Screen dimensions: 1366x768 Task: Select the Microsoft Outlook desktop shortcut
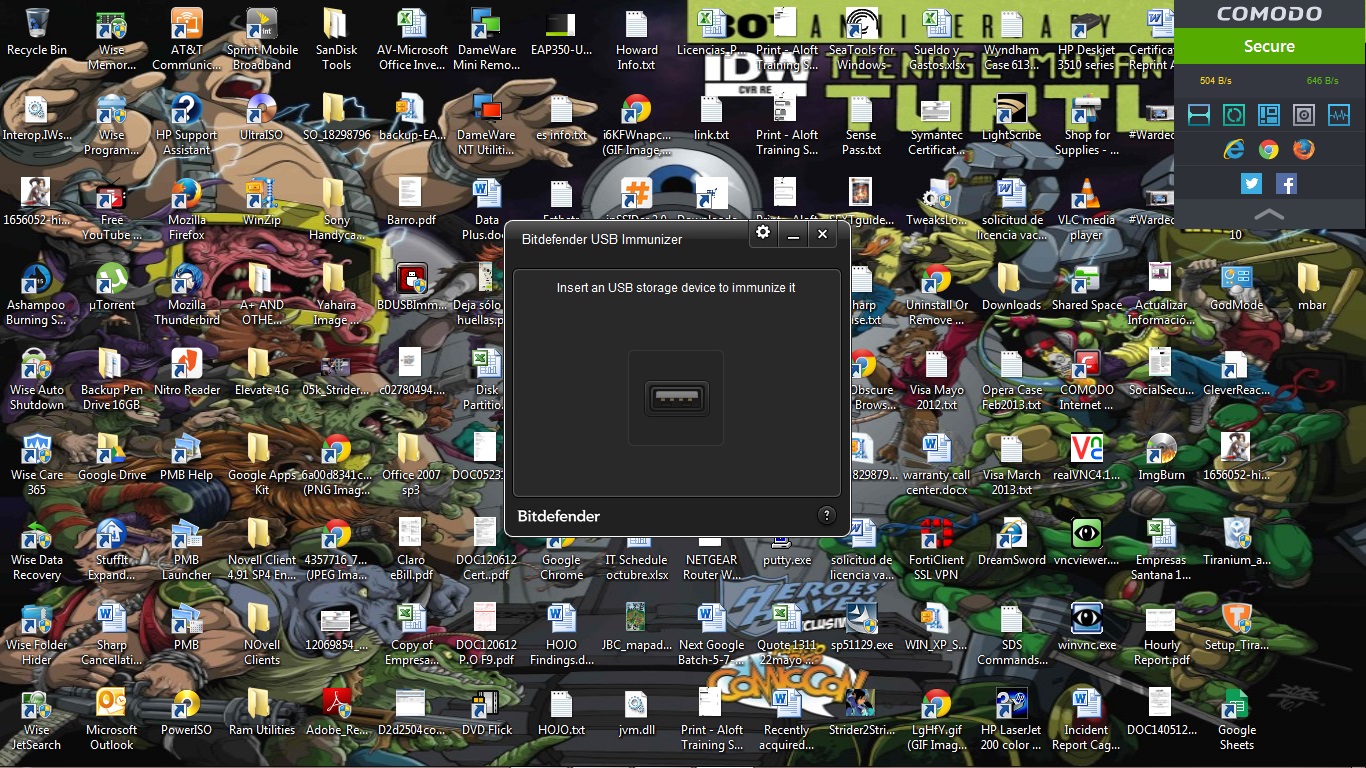coord(112,720)
